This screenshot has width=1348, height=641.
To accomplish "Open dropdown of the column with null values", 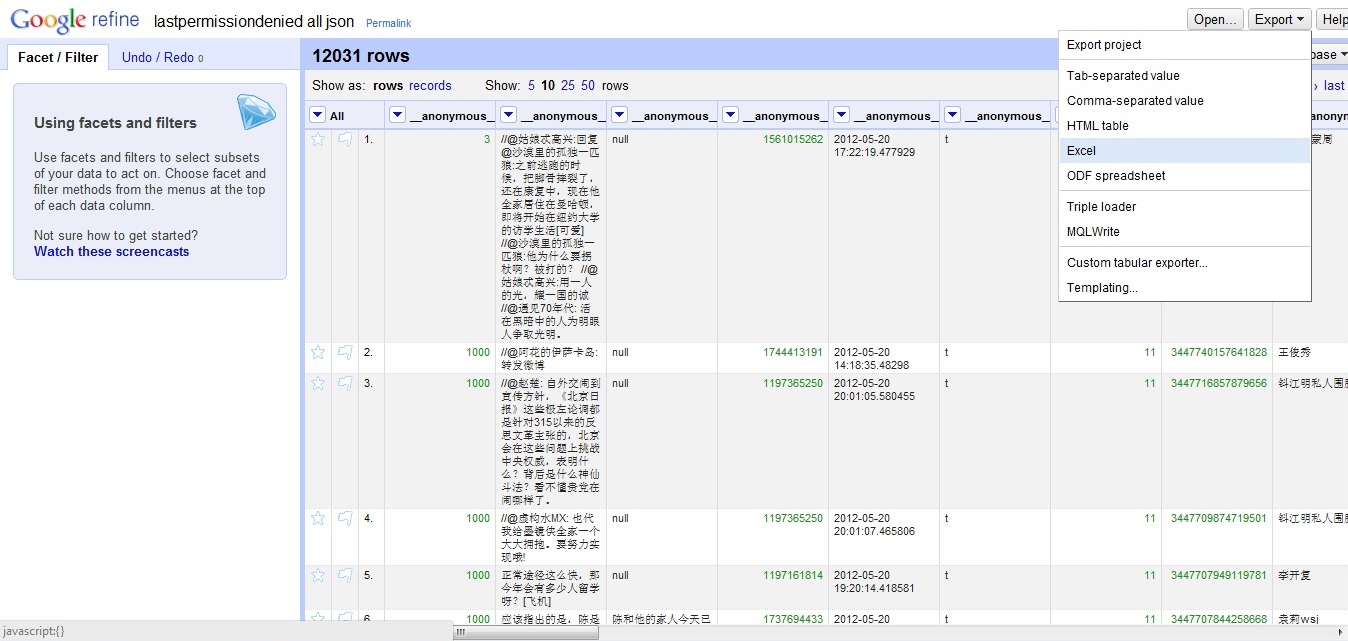I will tap(619, 115).
